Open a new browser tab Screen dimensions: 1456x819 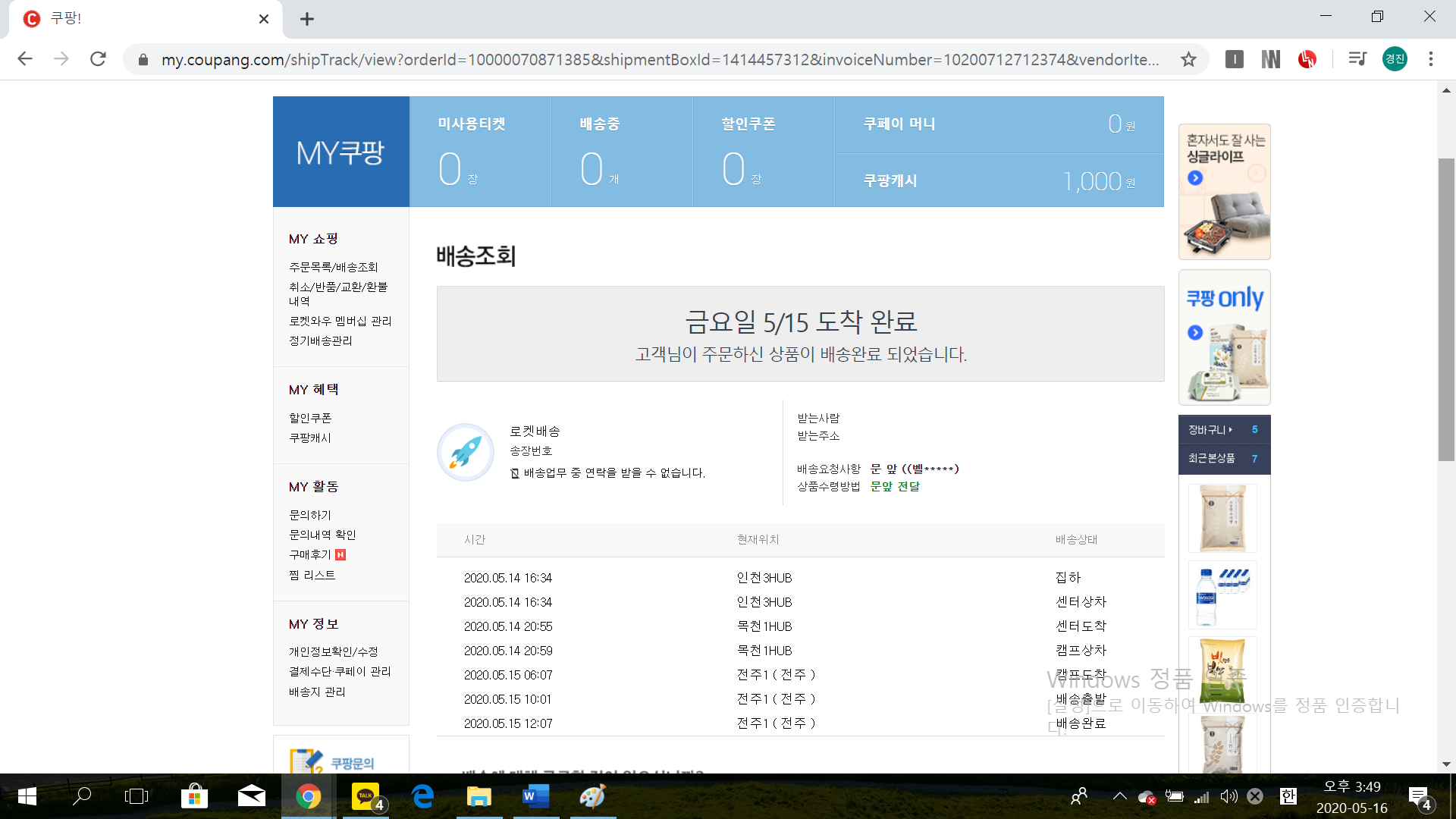pos(306,19)
